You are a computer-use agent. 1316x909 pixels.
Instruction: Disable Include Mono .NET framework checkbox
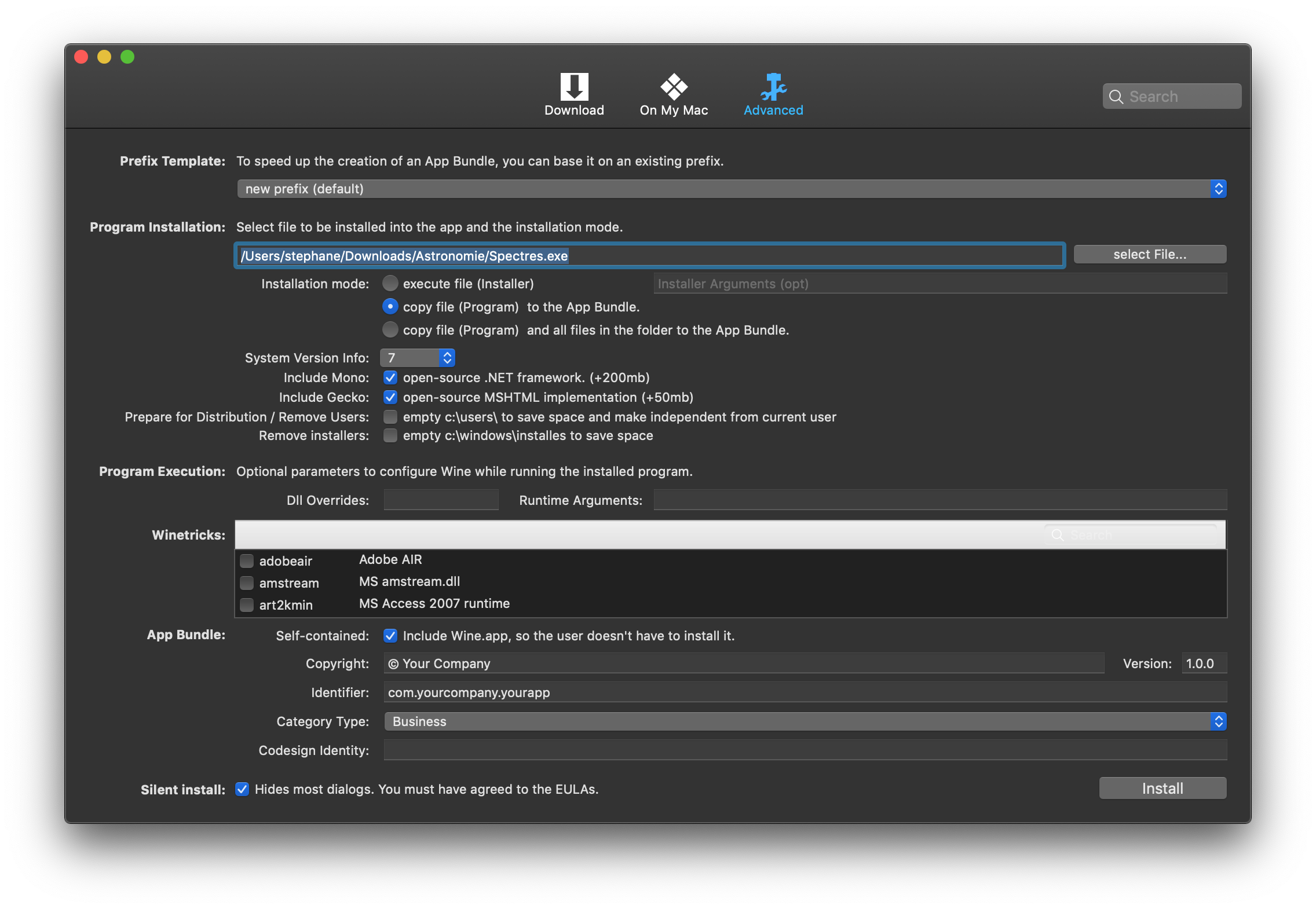coord(390,377)
